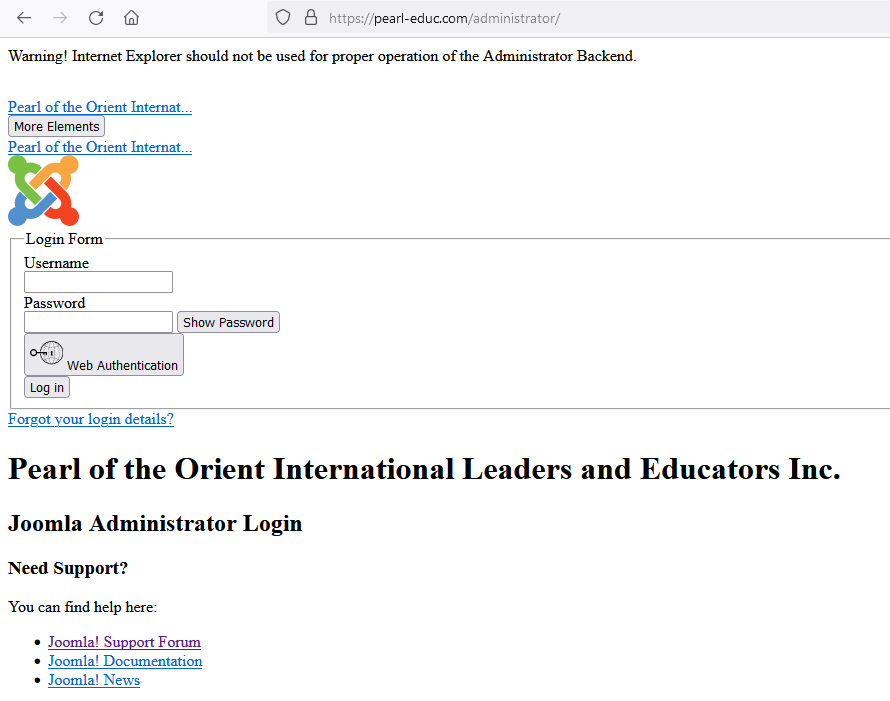The width and height of the screenshot is (890, 701).
Task: Expand the More Elements button
Action: click(56, 127)
